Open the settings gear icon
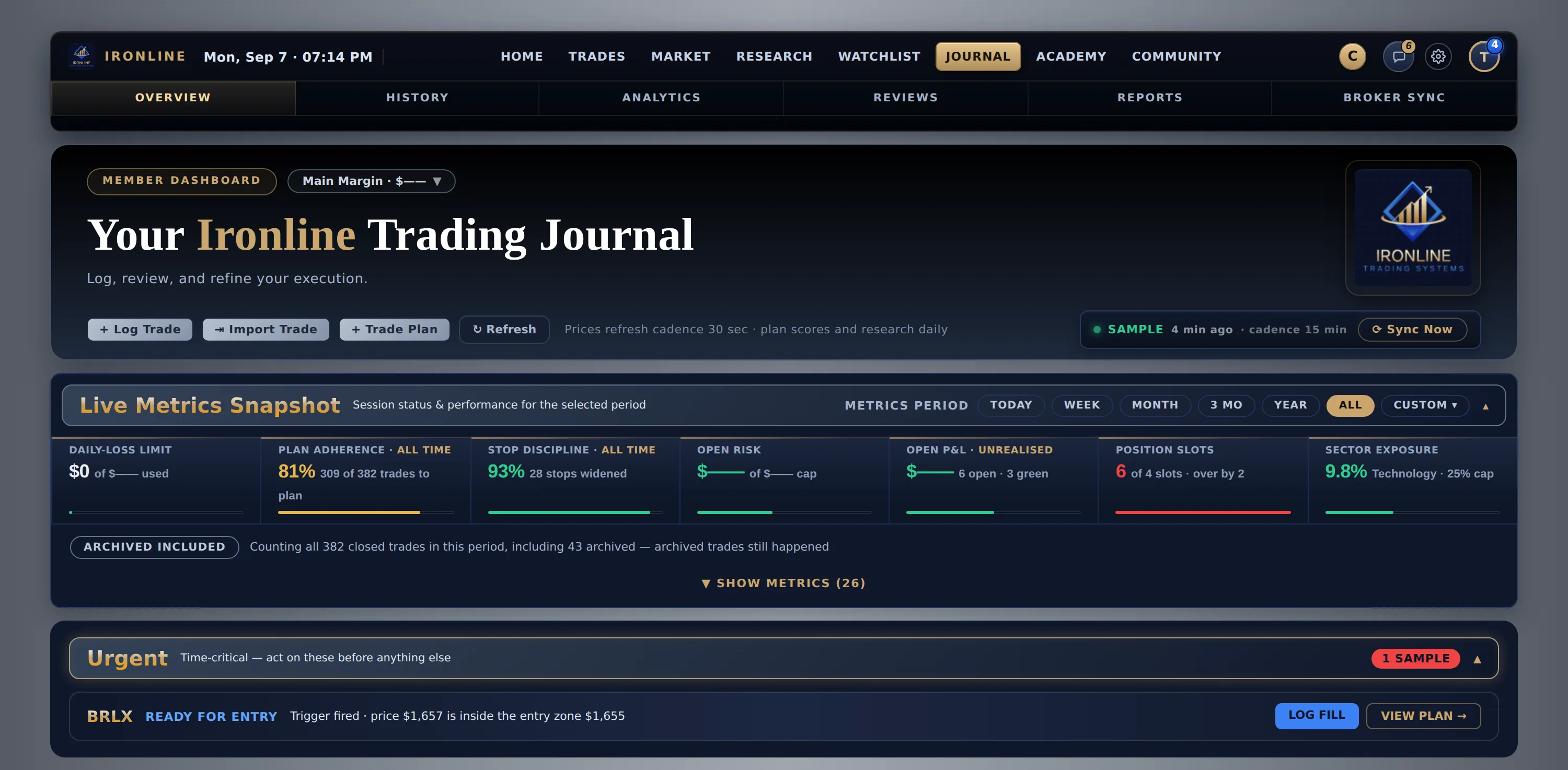1568x770 pixels. pos(1438,56)
